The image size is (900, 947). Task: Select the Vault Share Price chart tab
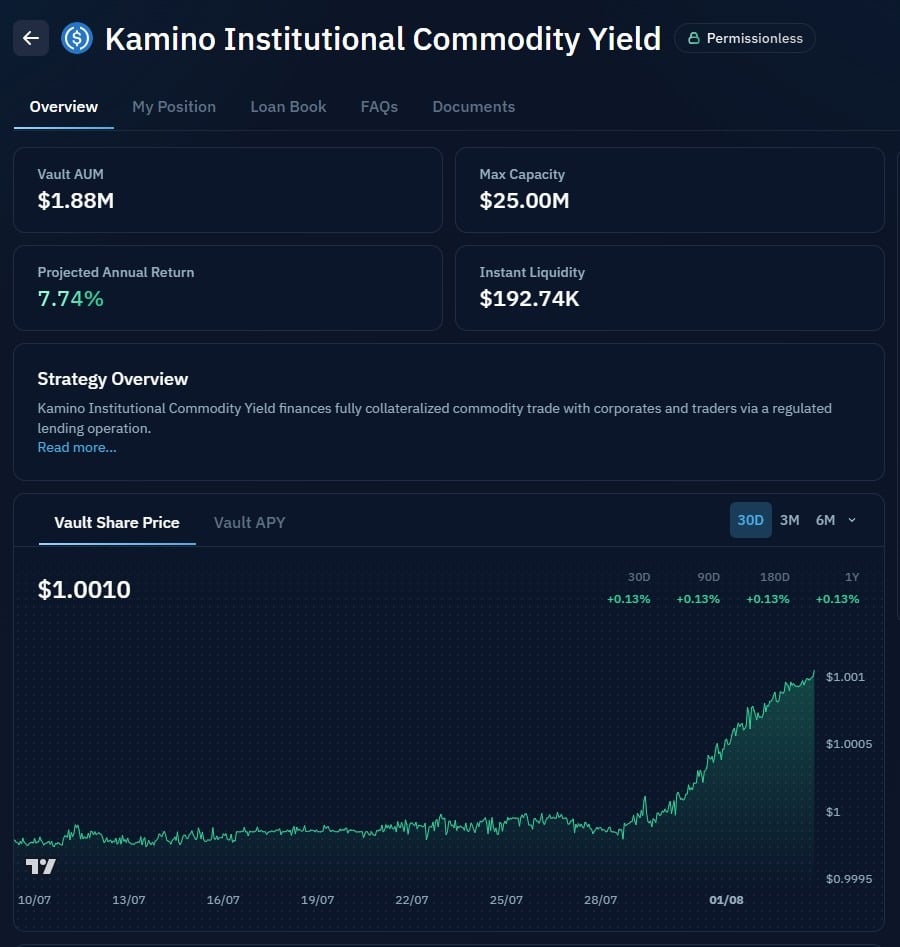tap(117, 522)
